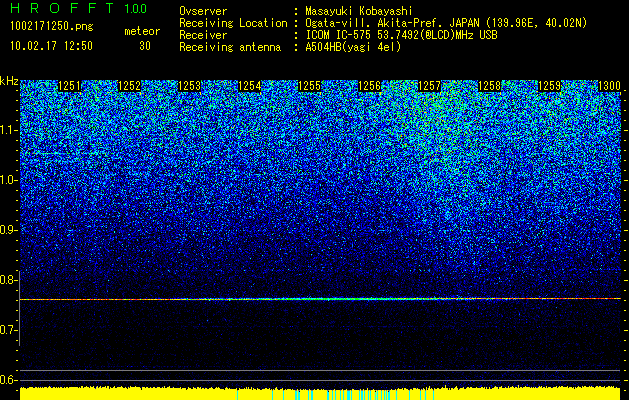Click the name Masayuki Kobayashi
Viewport: 629px width, 400px height.
[x=359, y=11]
